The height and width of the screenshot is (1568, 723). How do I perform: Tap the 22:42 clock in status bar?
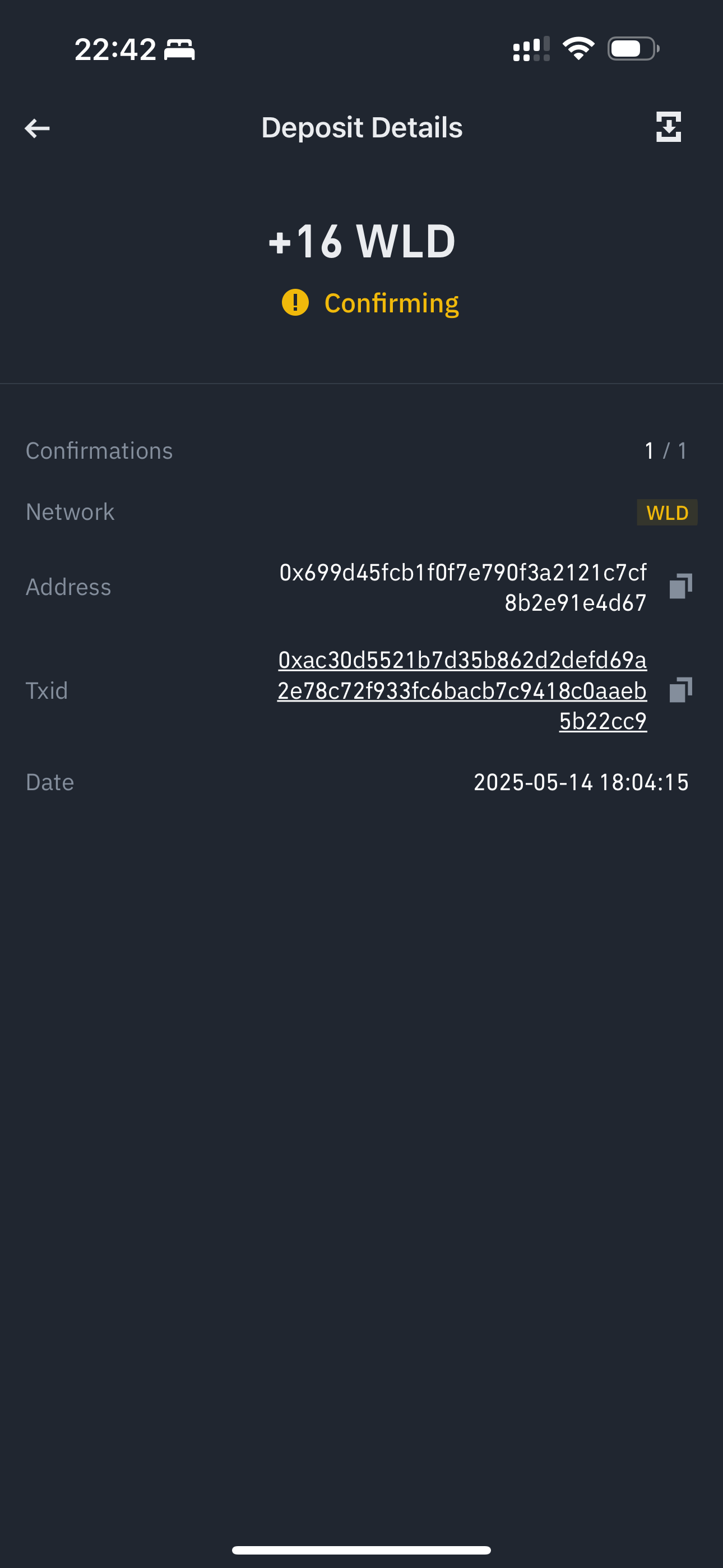pyautogui.click(x=115, y=49)
